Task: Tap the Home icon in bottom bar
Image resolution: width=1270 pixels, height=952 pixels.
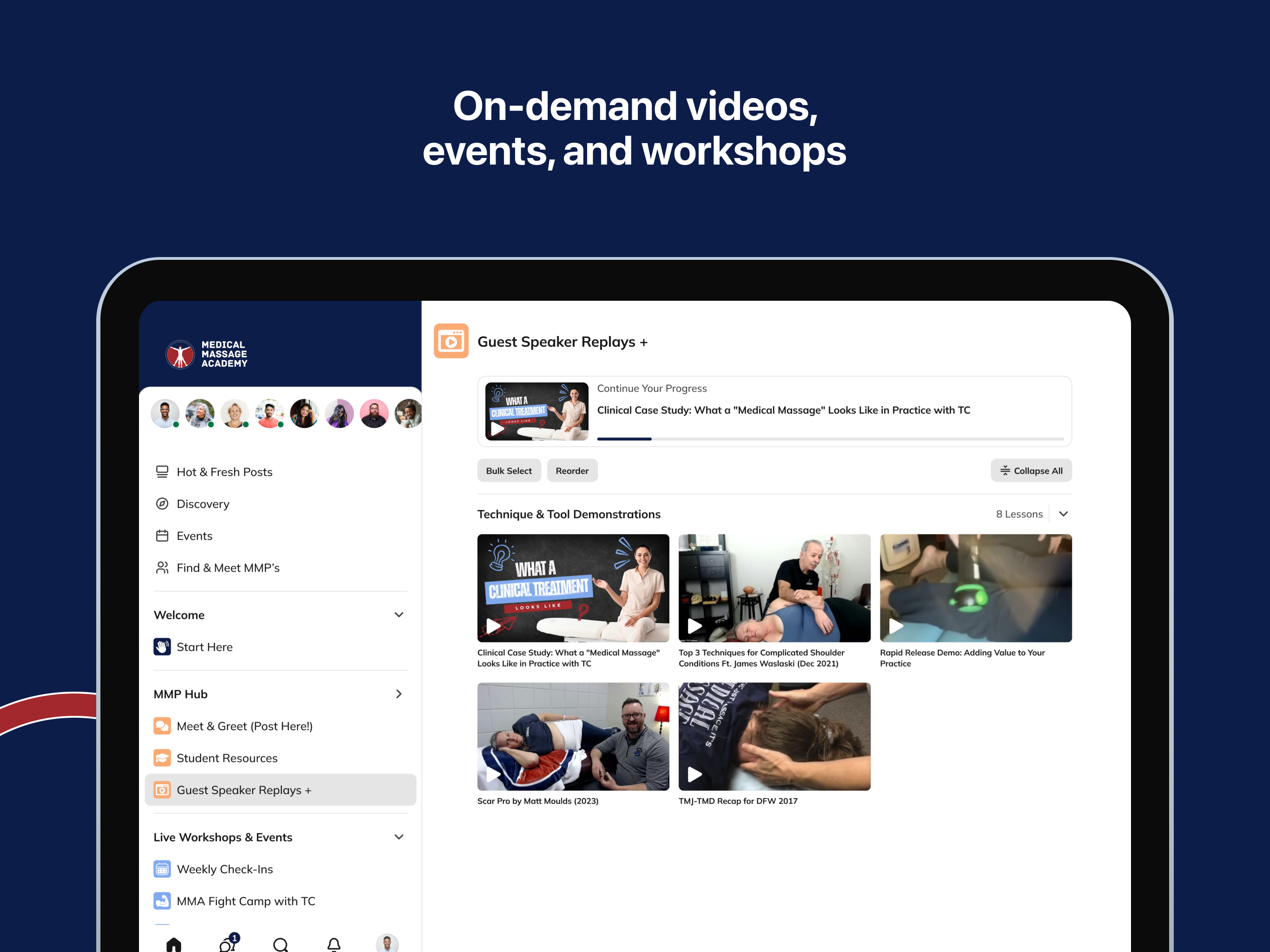Action: pos(173,944)
